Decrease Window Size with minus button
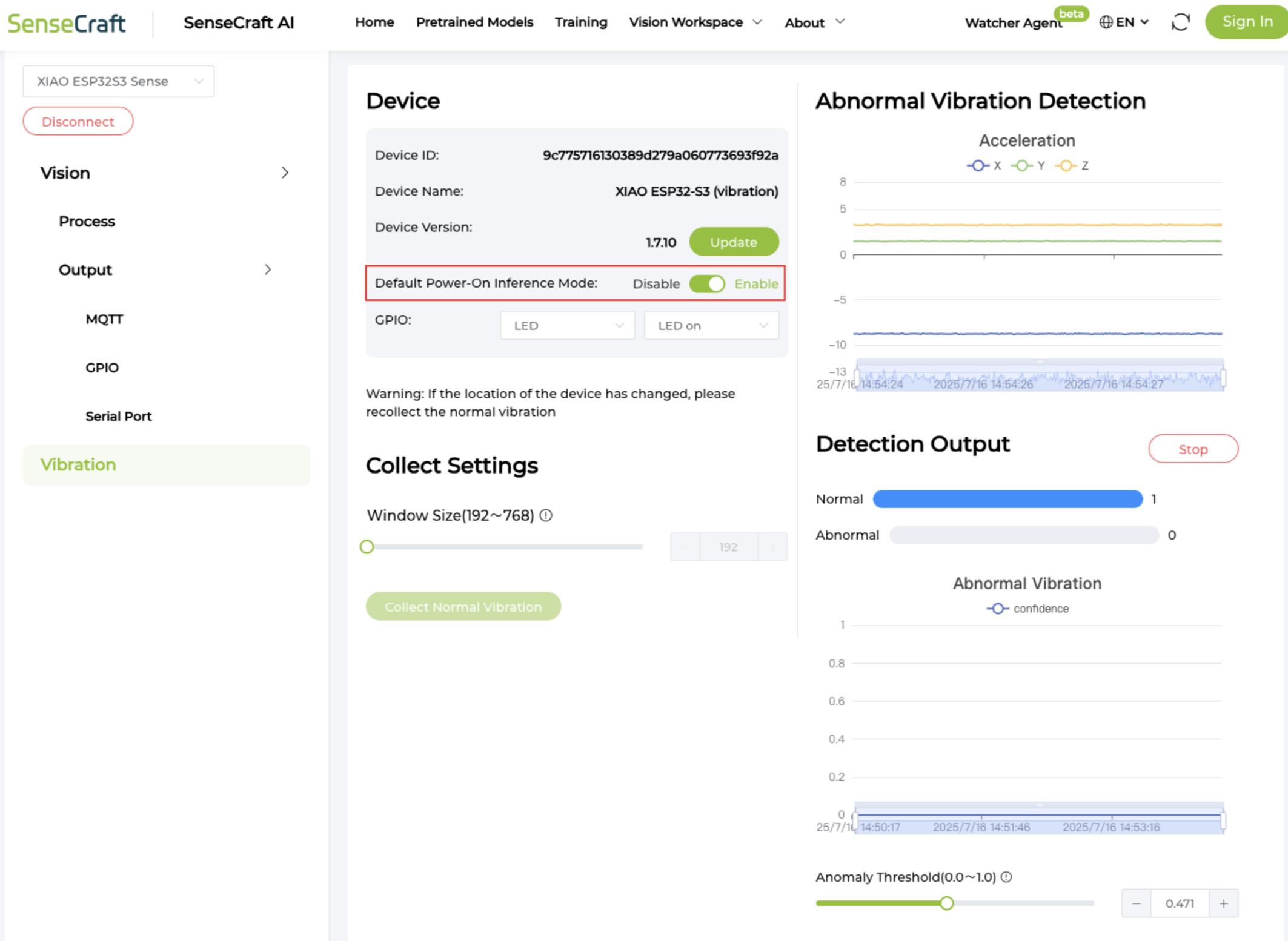1288x941 pixels. (685, 547)
